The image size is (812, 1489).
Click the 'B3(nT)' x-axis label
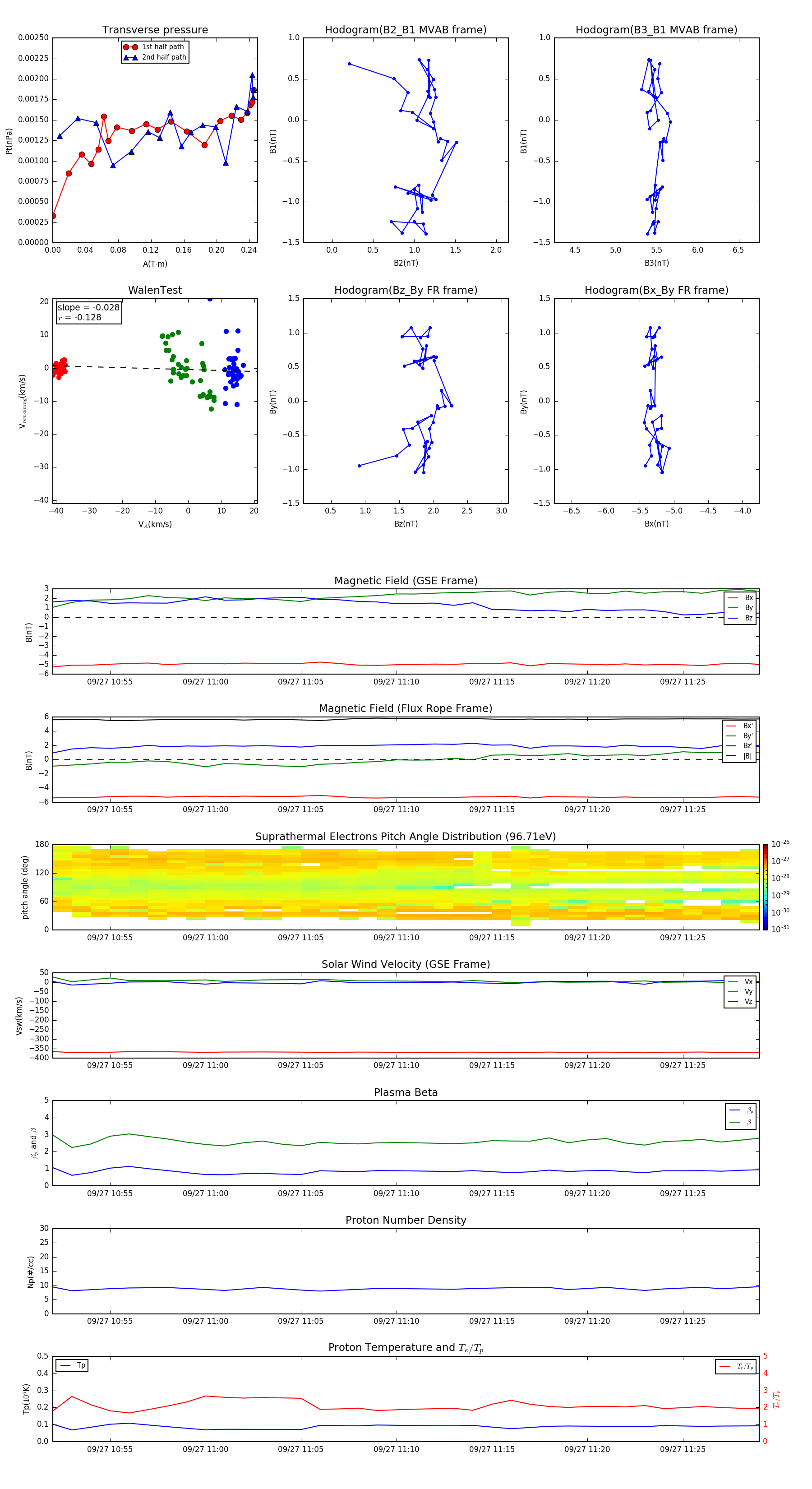(656, 263)
